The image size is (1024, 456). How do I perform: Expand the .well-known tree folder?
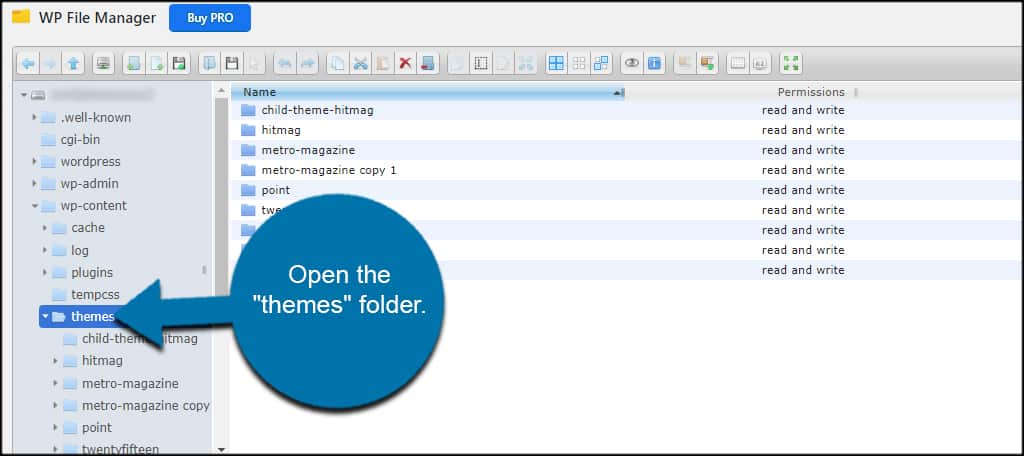coord(35,118)
